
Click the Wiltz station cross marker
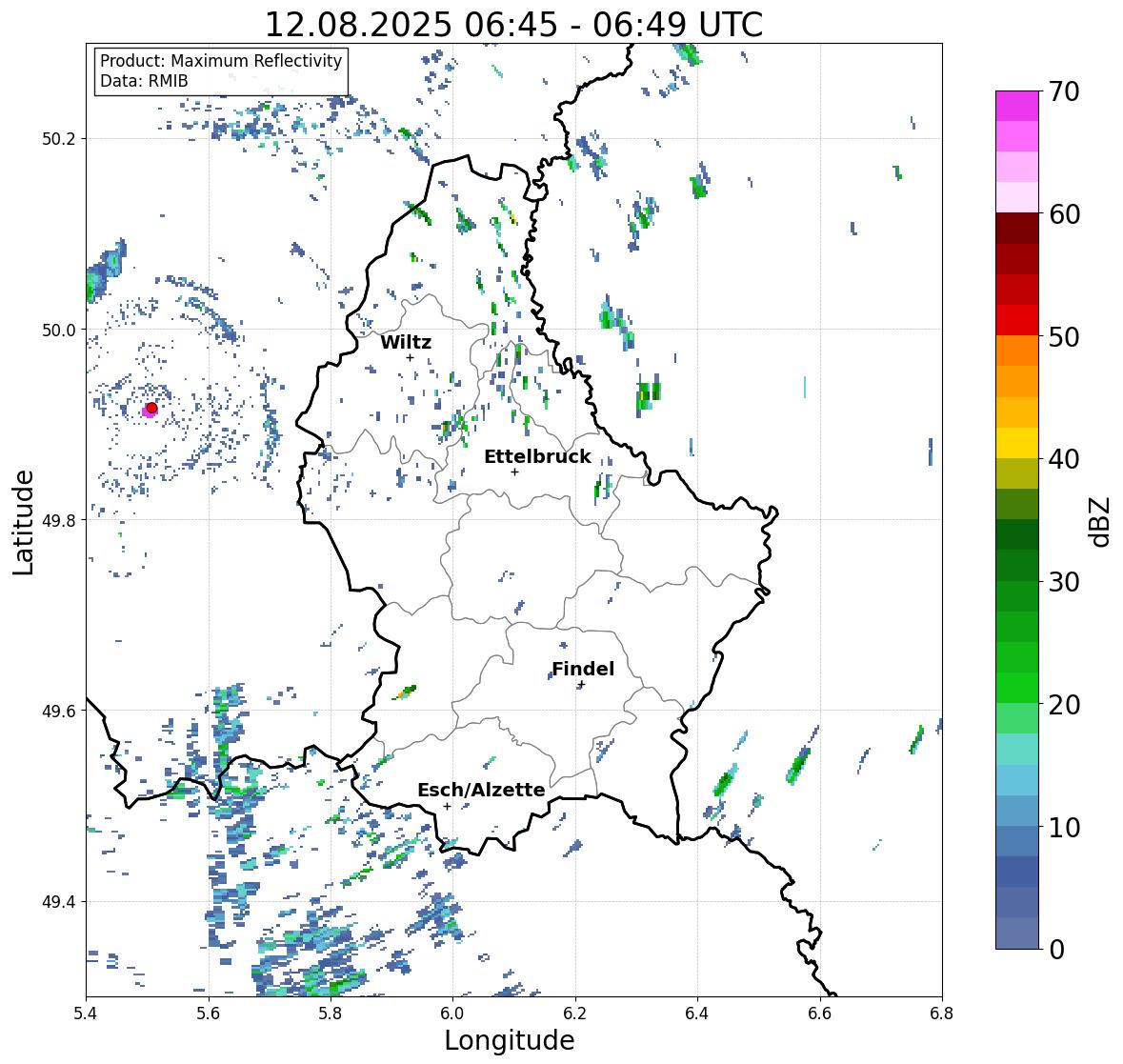coord(410,357)
